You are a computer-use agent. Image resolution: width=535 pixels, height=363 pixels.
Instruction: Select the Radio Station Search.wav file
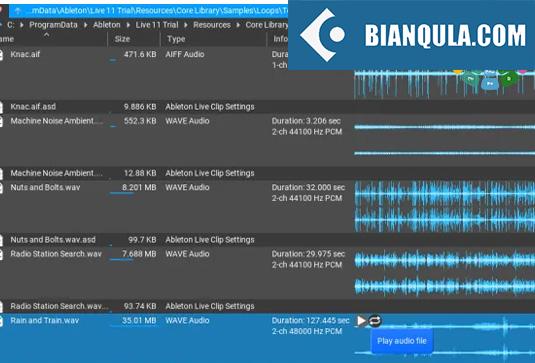(x=56, y=254)
